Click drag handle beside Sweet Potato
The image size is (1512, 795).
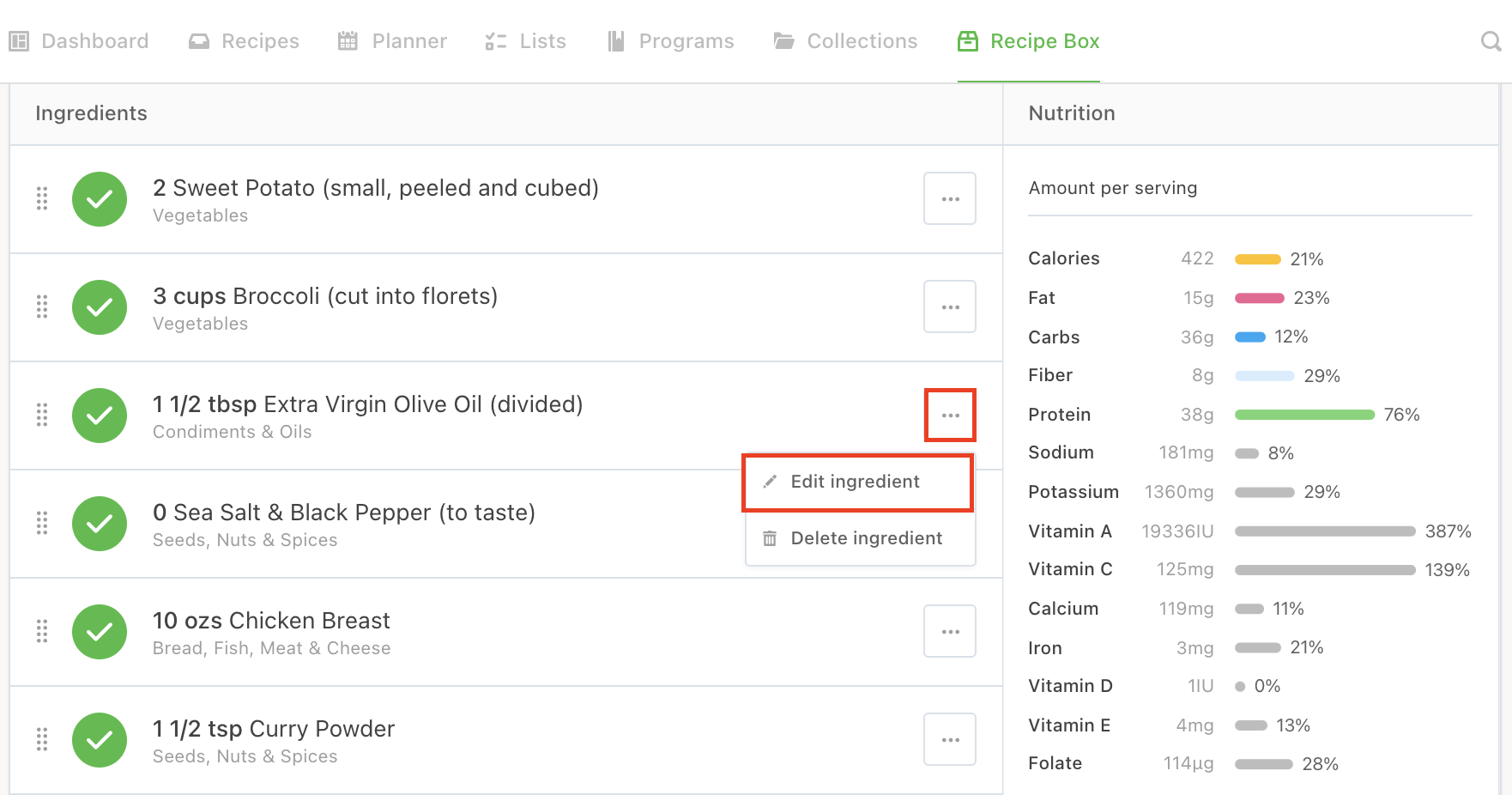[42, 198]
